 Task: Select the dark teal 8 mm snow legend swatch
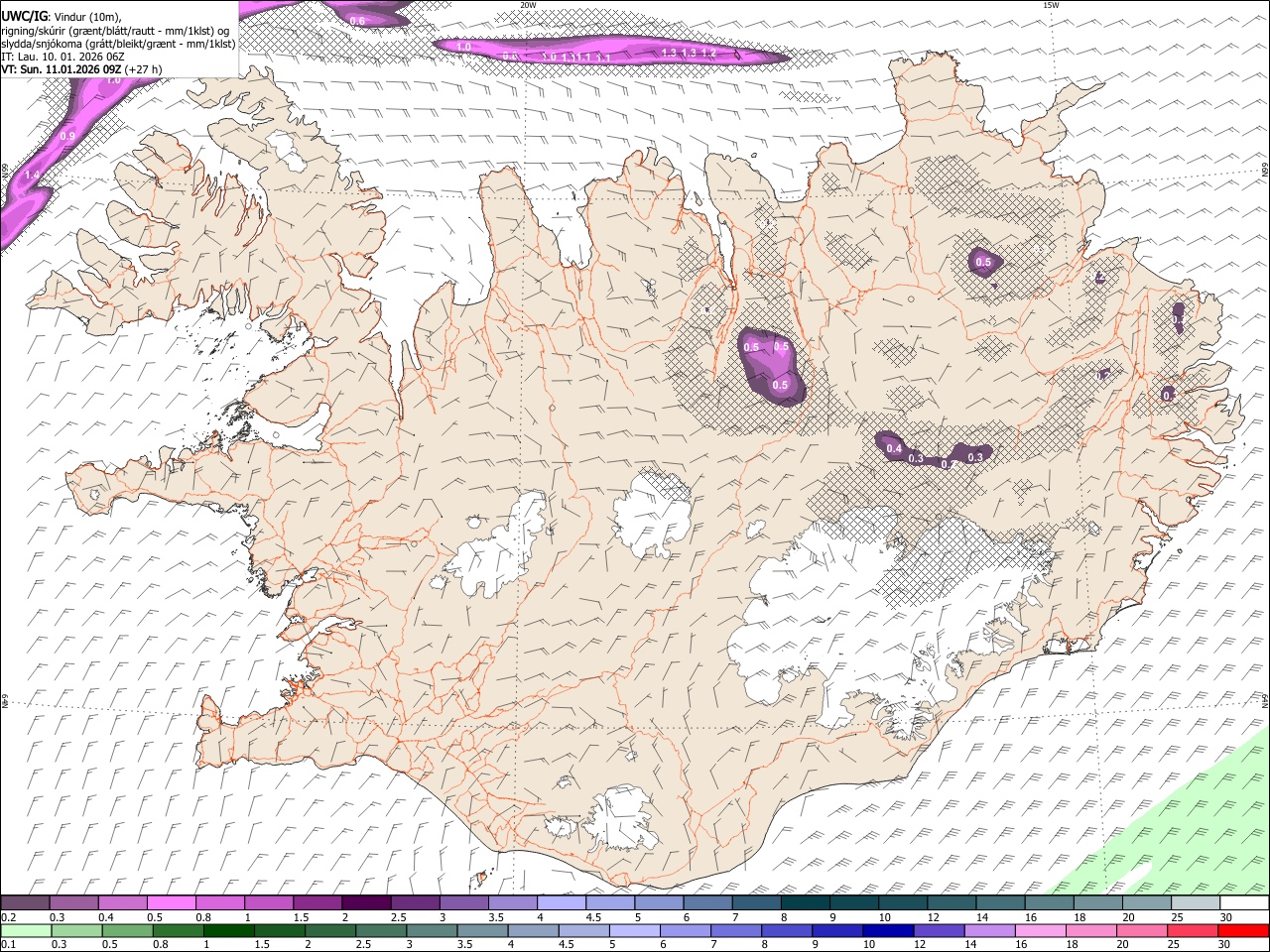point(804,902)
